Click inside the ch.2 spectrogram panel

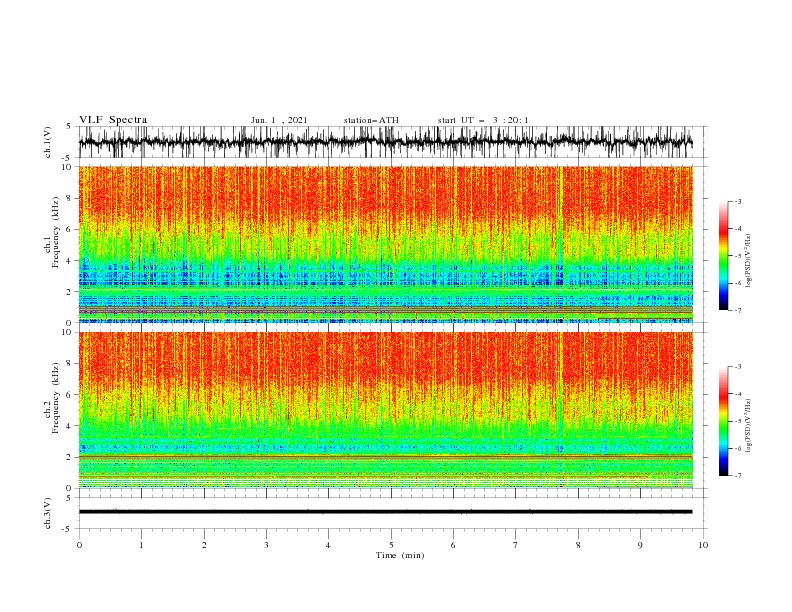click(x=385, y=410)
